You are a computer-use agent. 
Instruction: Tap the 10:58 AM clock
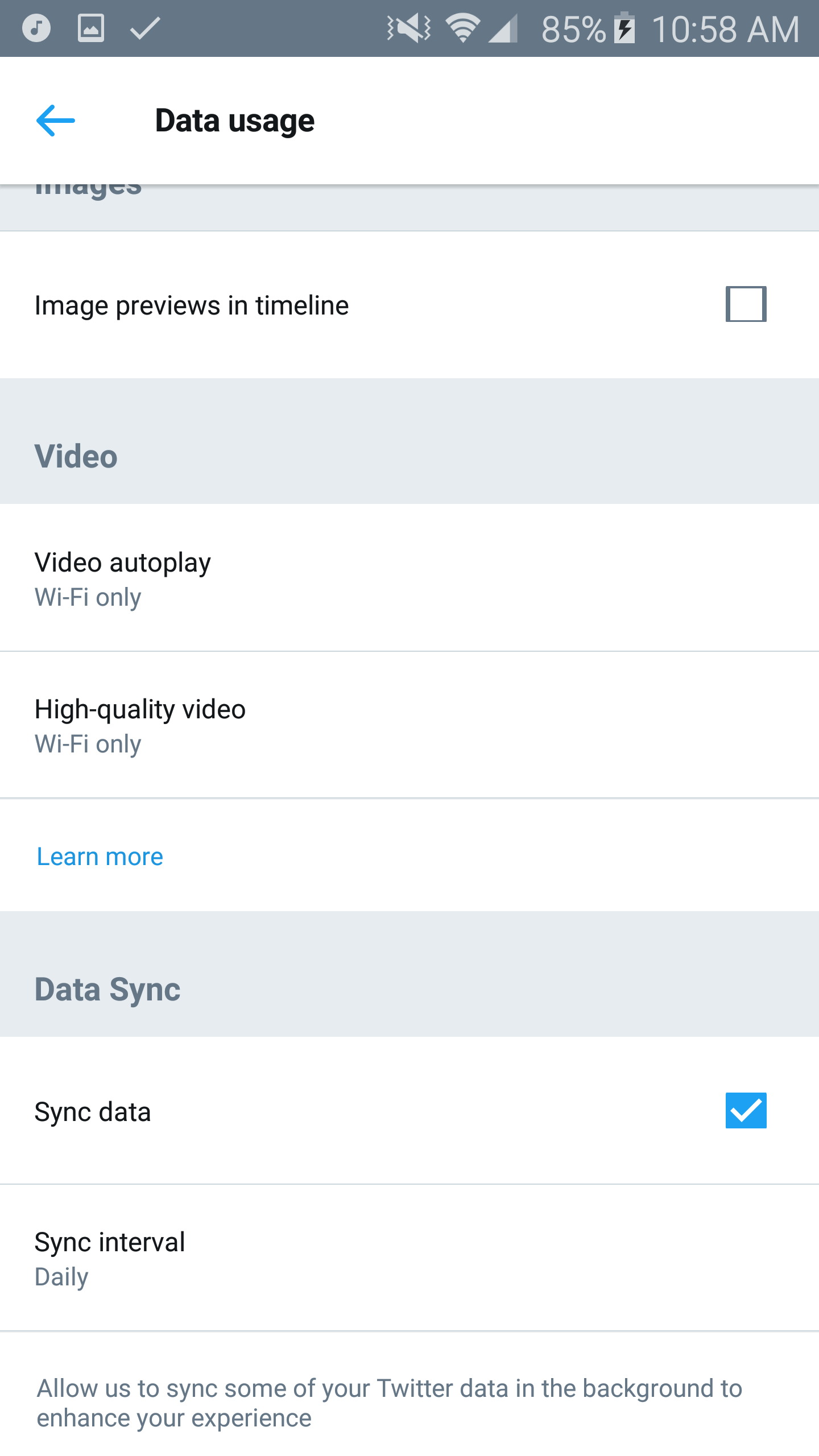pyautogui.click(x=725, y=29)
